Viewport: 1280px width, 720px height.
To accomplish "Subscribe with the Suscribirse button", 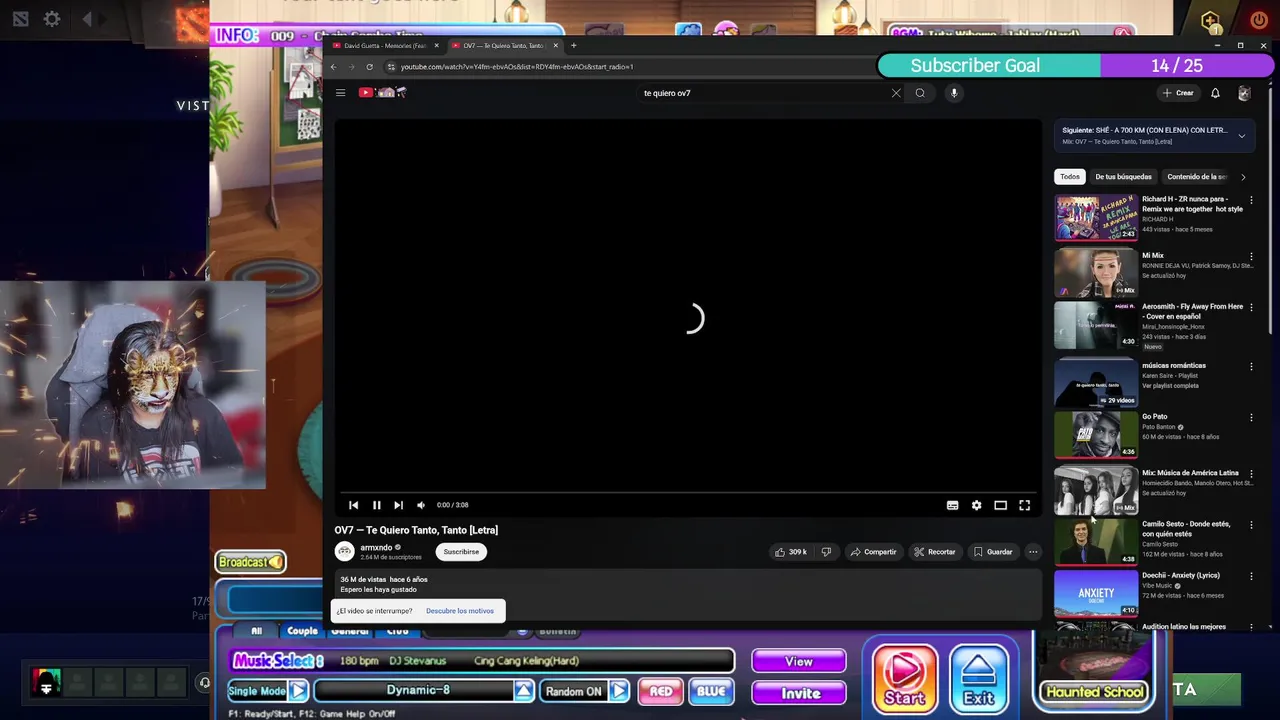I will click(x=461, y=552).
